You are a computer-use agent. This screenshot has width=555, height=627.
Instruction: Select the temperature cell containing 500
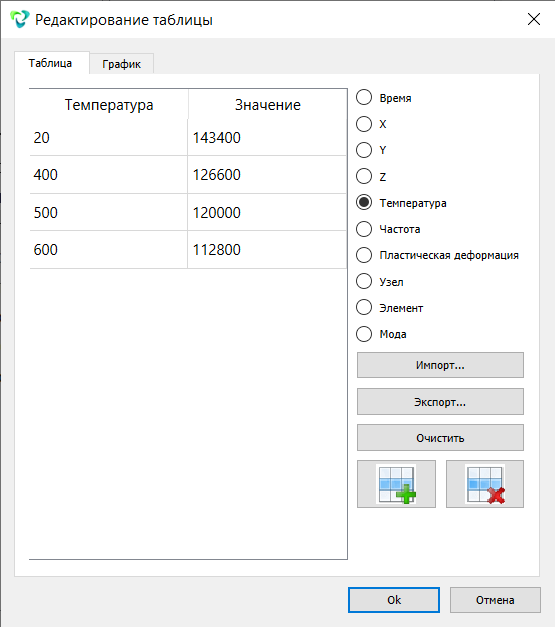108,212
